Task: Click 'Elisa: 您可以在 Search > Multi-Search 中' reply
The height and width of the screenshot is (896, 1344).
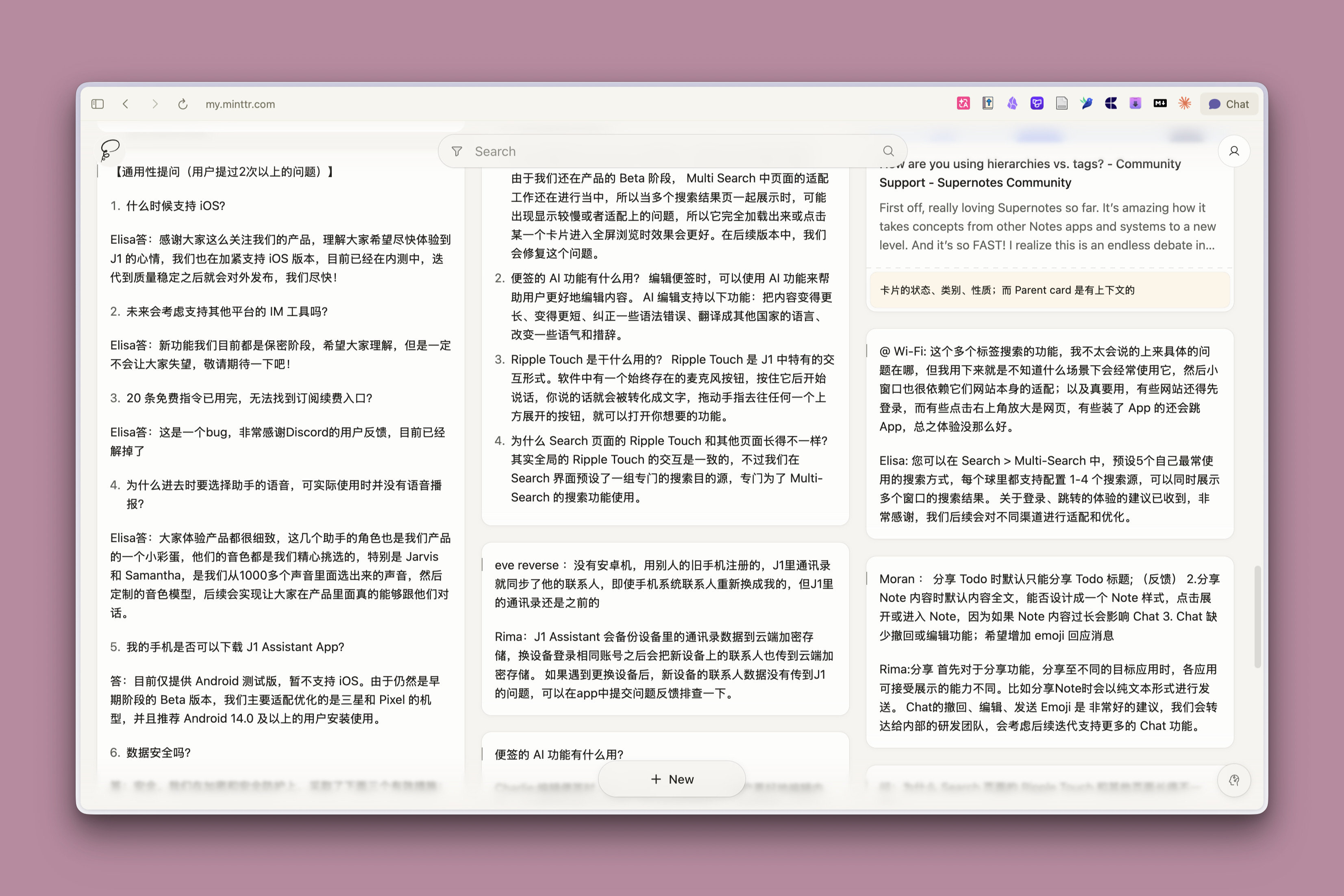Action: coord(1049,489)
